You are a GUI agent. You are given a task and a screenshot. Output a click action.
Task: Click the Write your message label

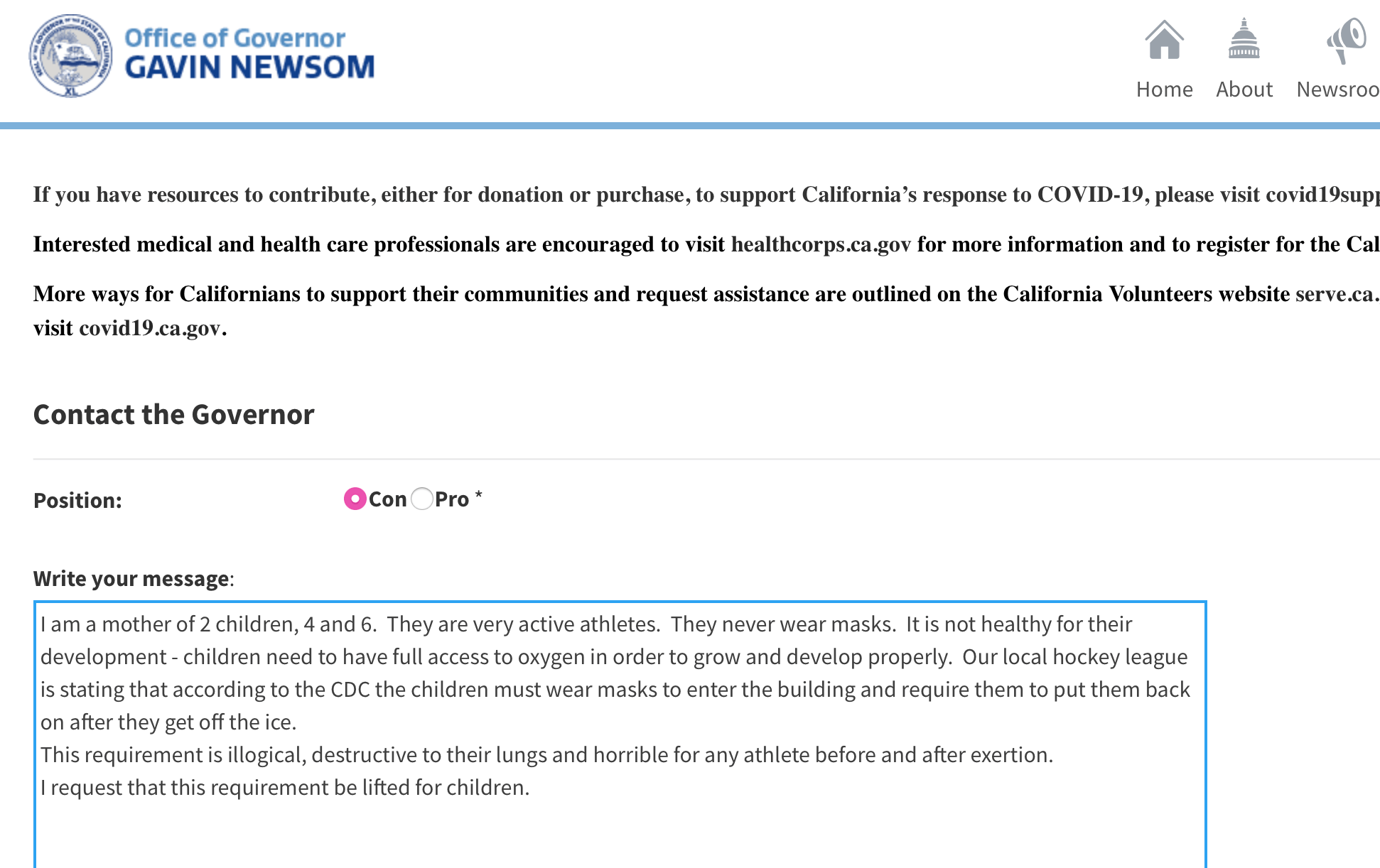(x=131, y=579)
